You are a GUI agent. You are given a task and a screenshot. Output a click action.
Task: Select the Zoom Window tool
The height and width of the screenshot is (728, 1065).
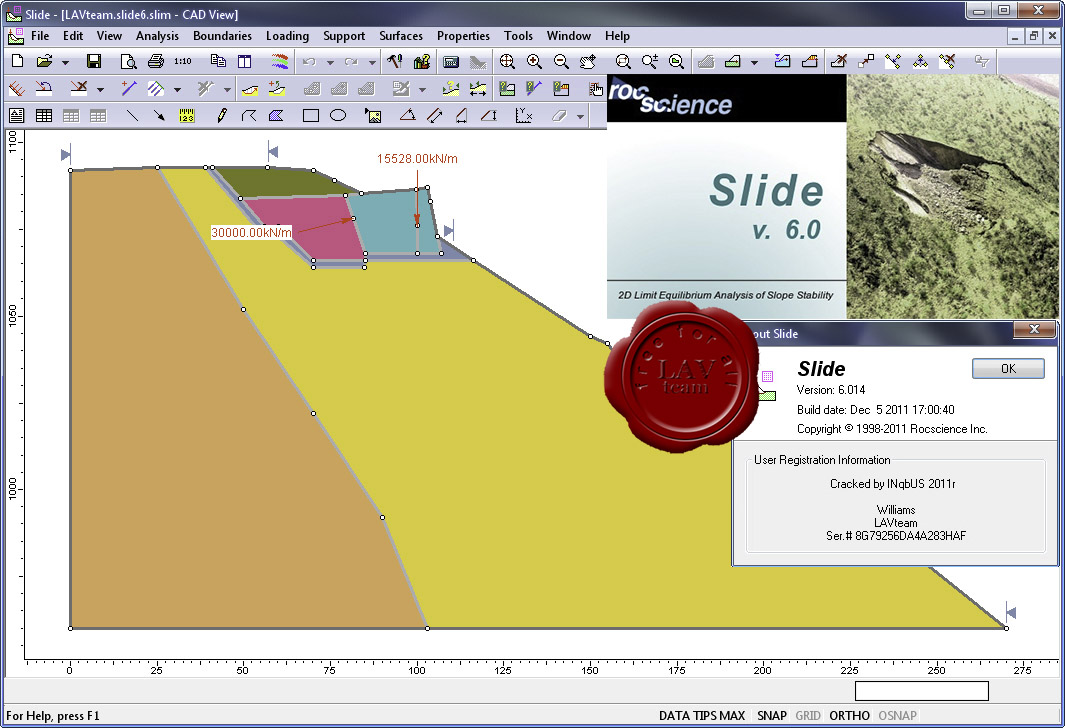[623, 62]
